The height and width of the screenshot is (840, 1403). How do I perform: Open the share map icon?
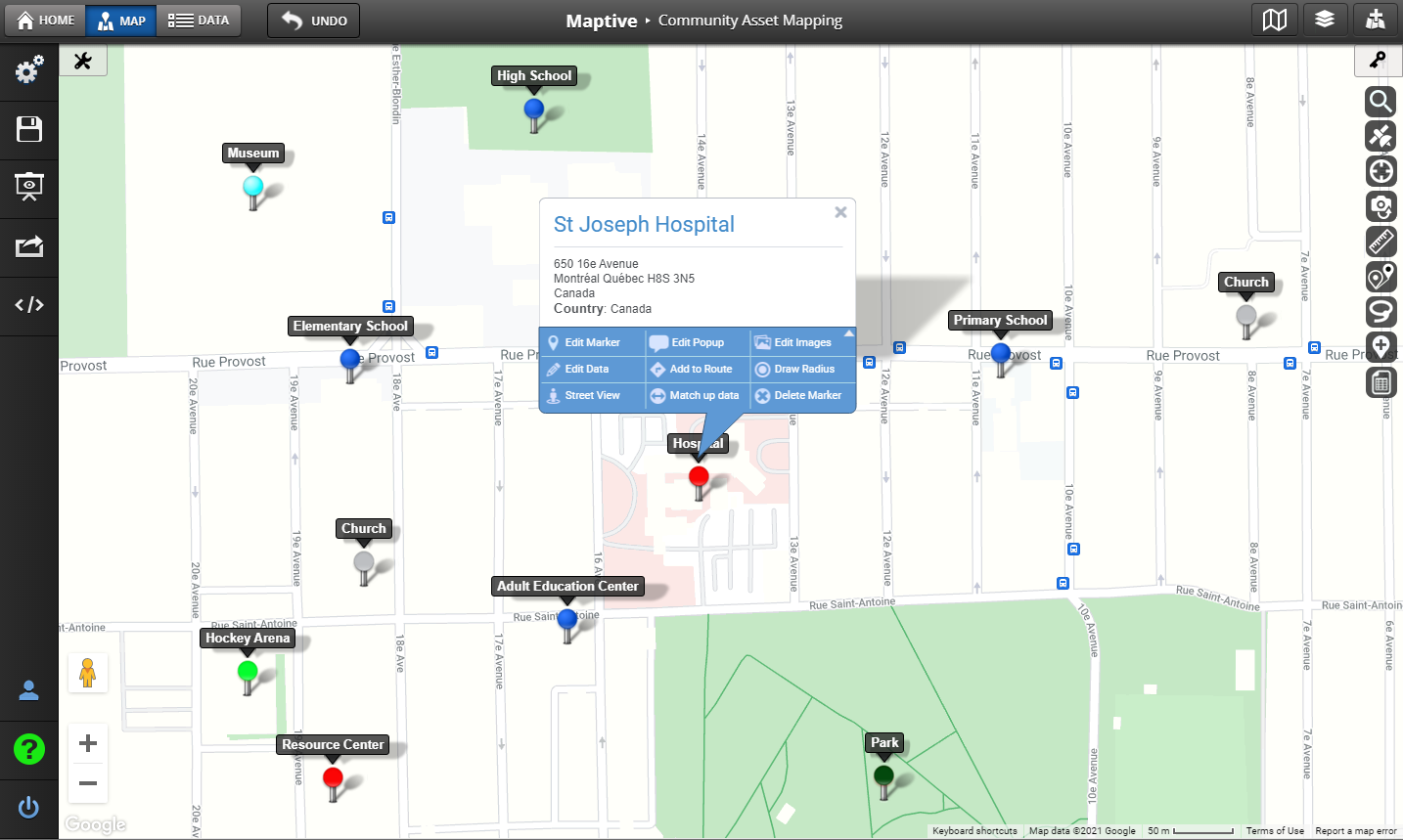click(x=29, y=246)
